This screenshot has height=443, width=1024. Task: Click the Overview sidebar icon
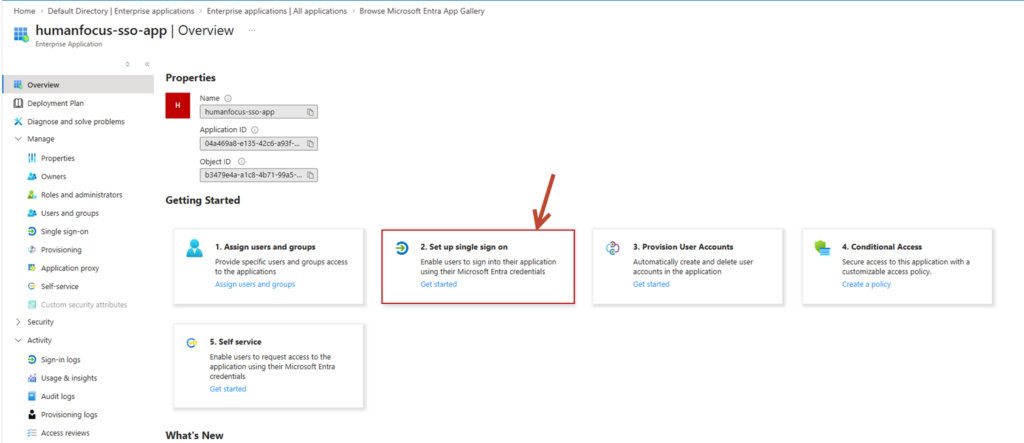coord(18,85)
